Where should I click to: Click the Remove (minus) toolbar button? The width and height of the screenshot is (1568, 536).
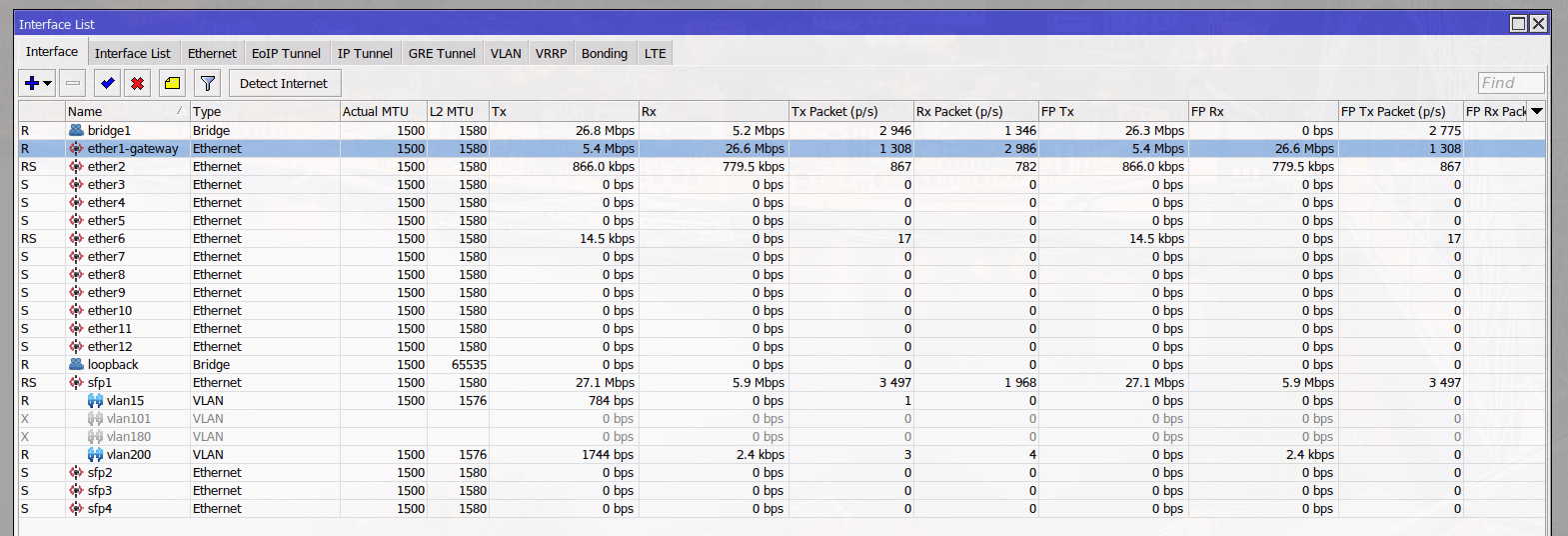[x=73, y=83]
